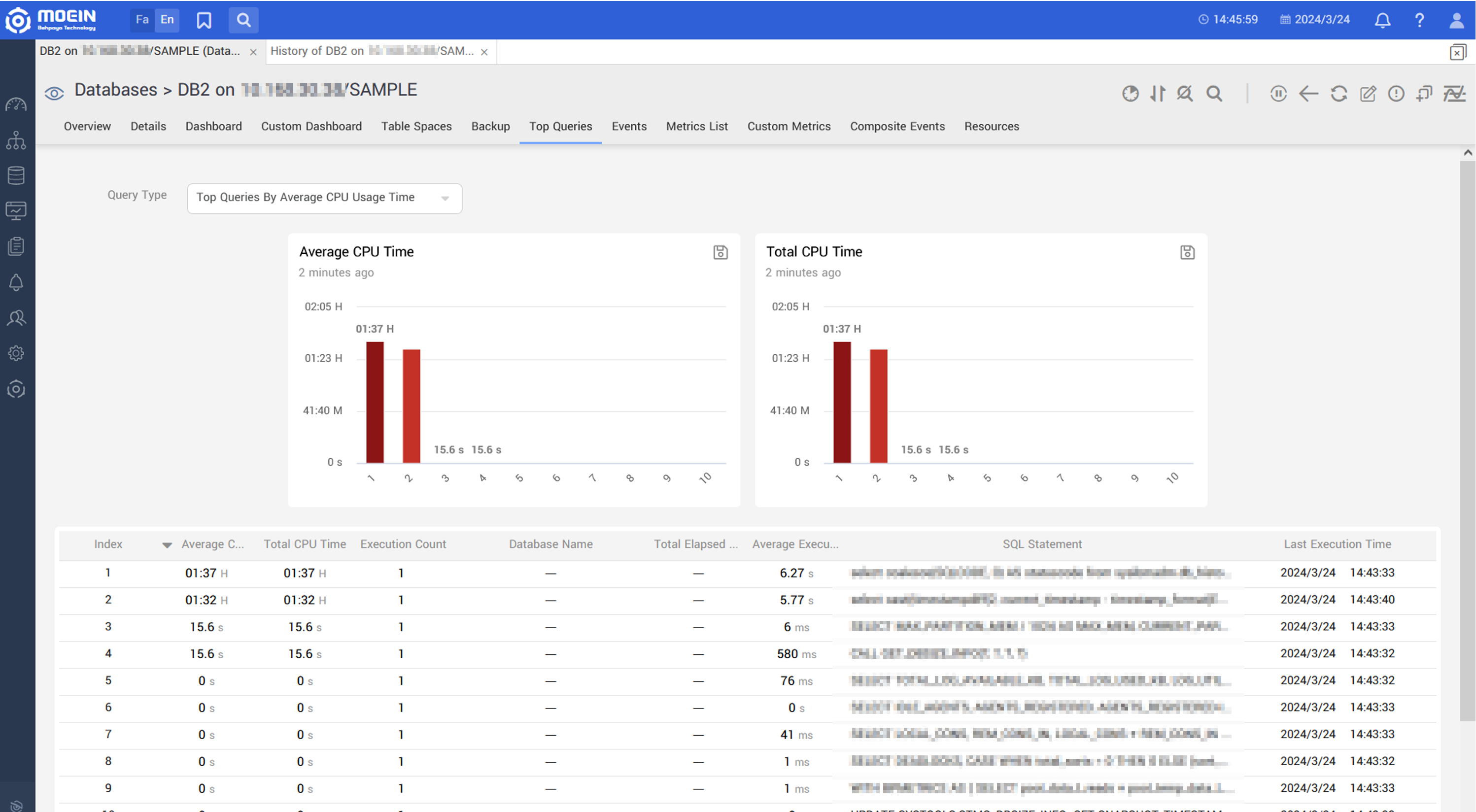Select table row with 580 ms average execution
1476x812 pixels.
coord(748,654)
